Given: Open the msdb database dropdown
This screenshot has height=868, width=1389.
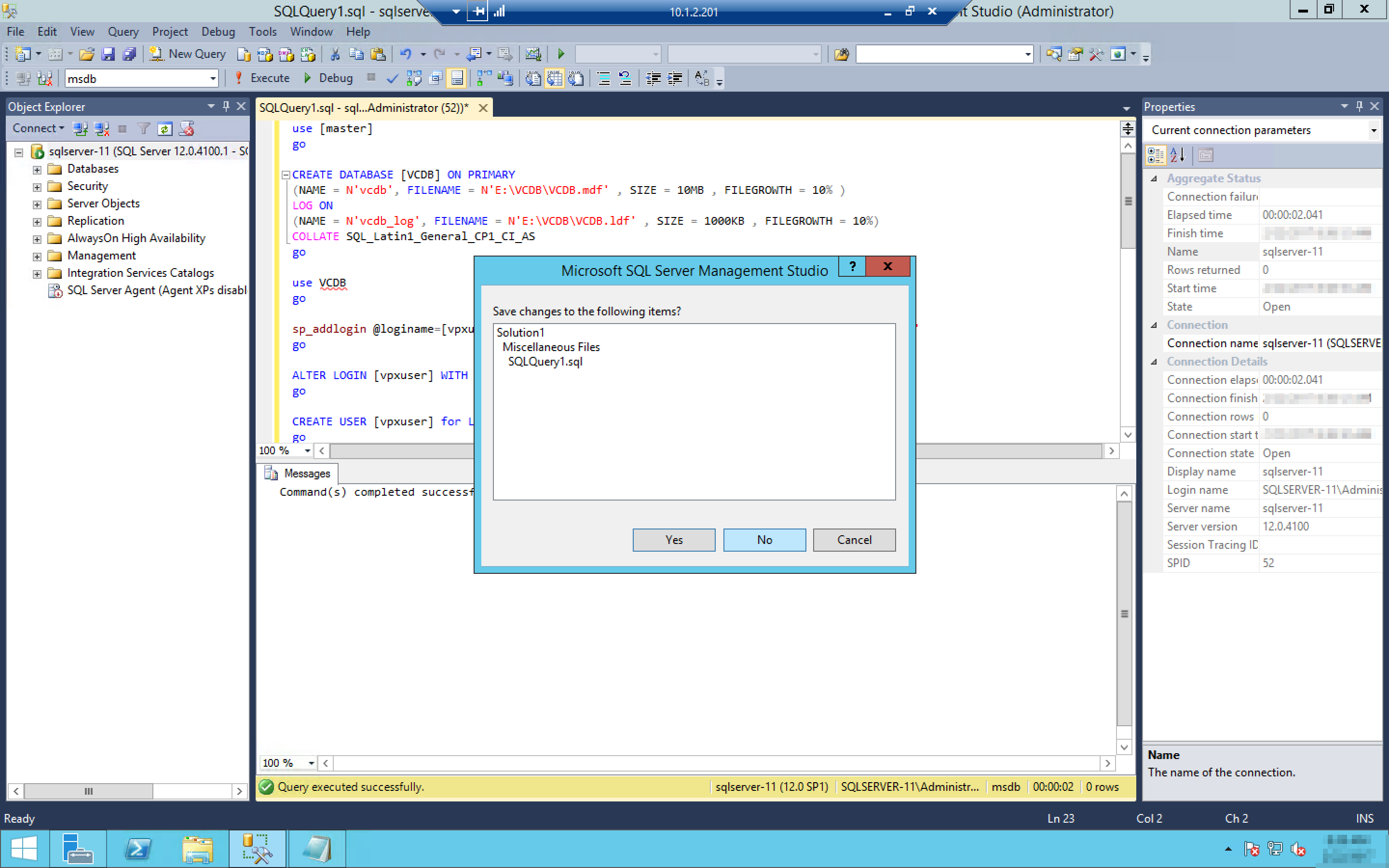Looking at the screenshot, I should point(212,79).
